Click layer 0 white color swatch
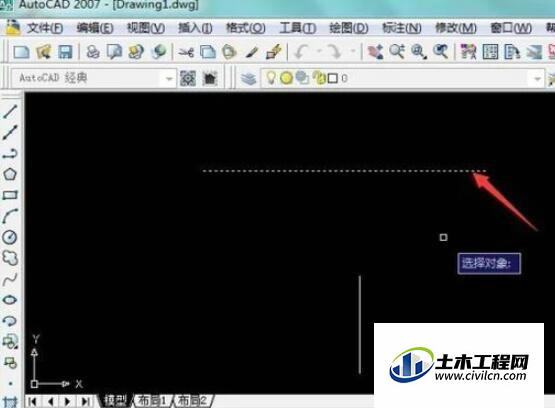The width and height of the screenshot is (555, 408). point(333,78)
